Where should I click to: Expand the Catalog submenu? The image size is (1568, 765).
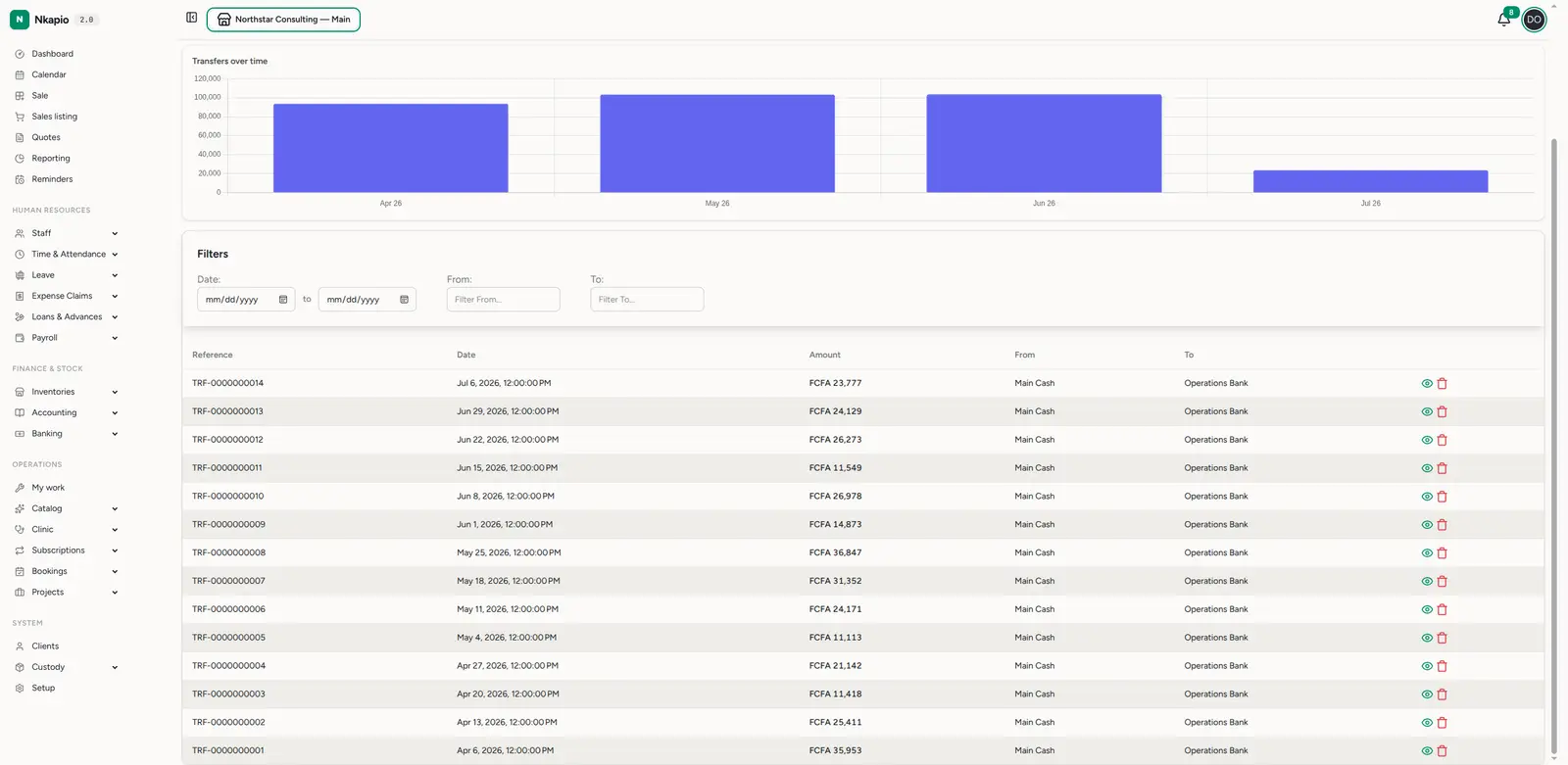tap(115, 509)
